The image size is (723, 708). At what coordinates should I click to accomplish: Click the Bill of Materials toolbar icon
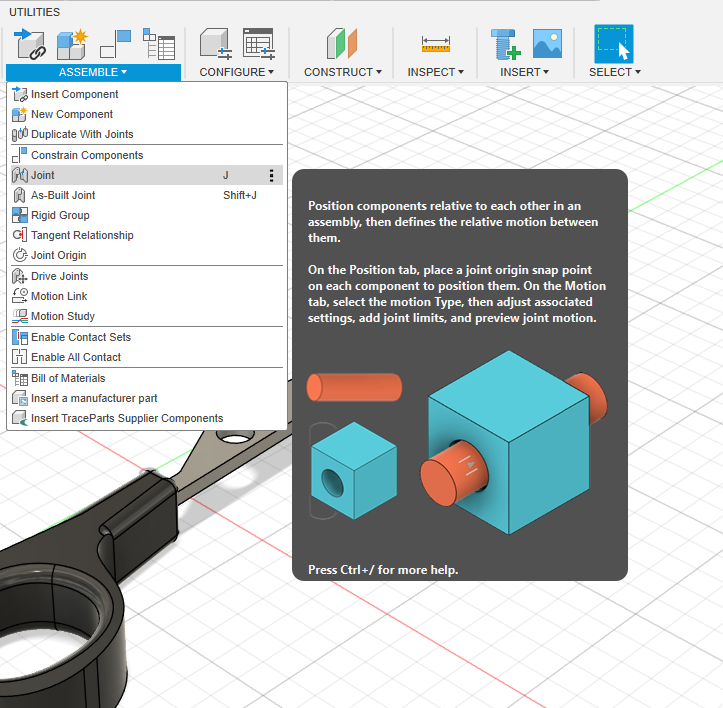coord(158,43)
